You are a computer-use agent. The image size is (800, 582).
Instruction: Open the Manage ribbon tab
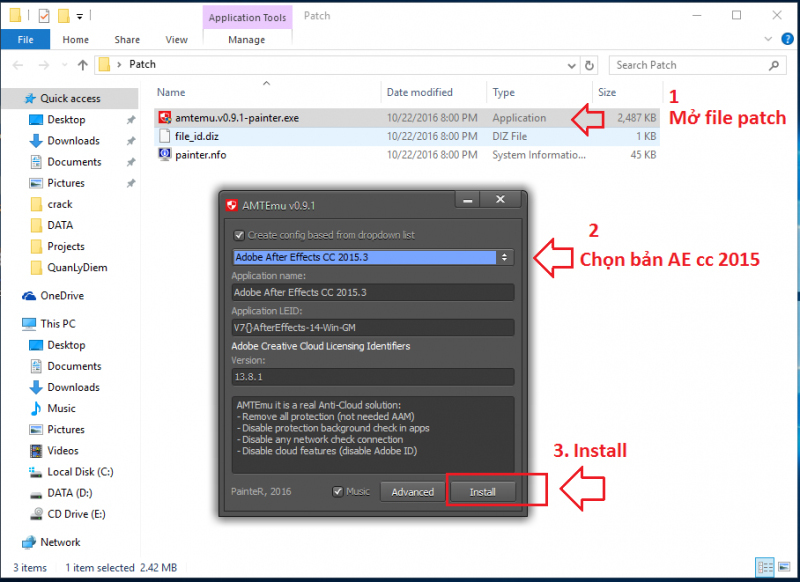247,39
